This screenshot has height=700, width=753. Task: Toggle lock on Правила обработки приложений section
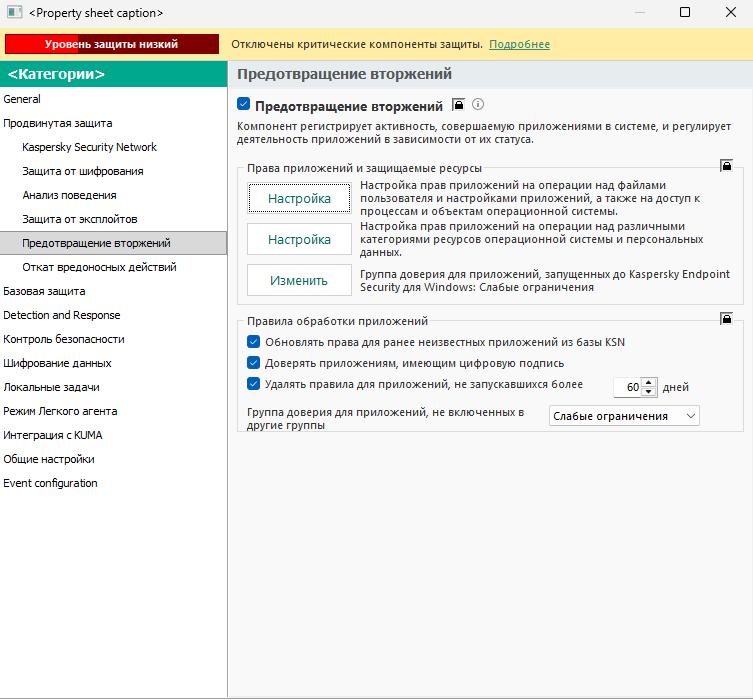[x=727, y=318]
